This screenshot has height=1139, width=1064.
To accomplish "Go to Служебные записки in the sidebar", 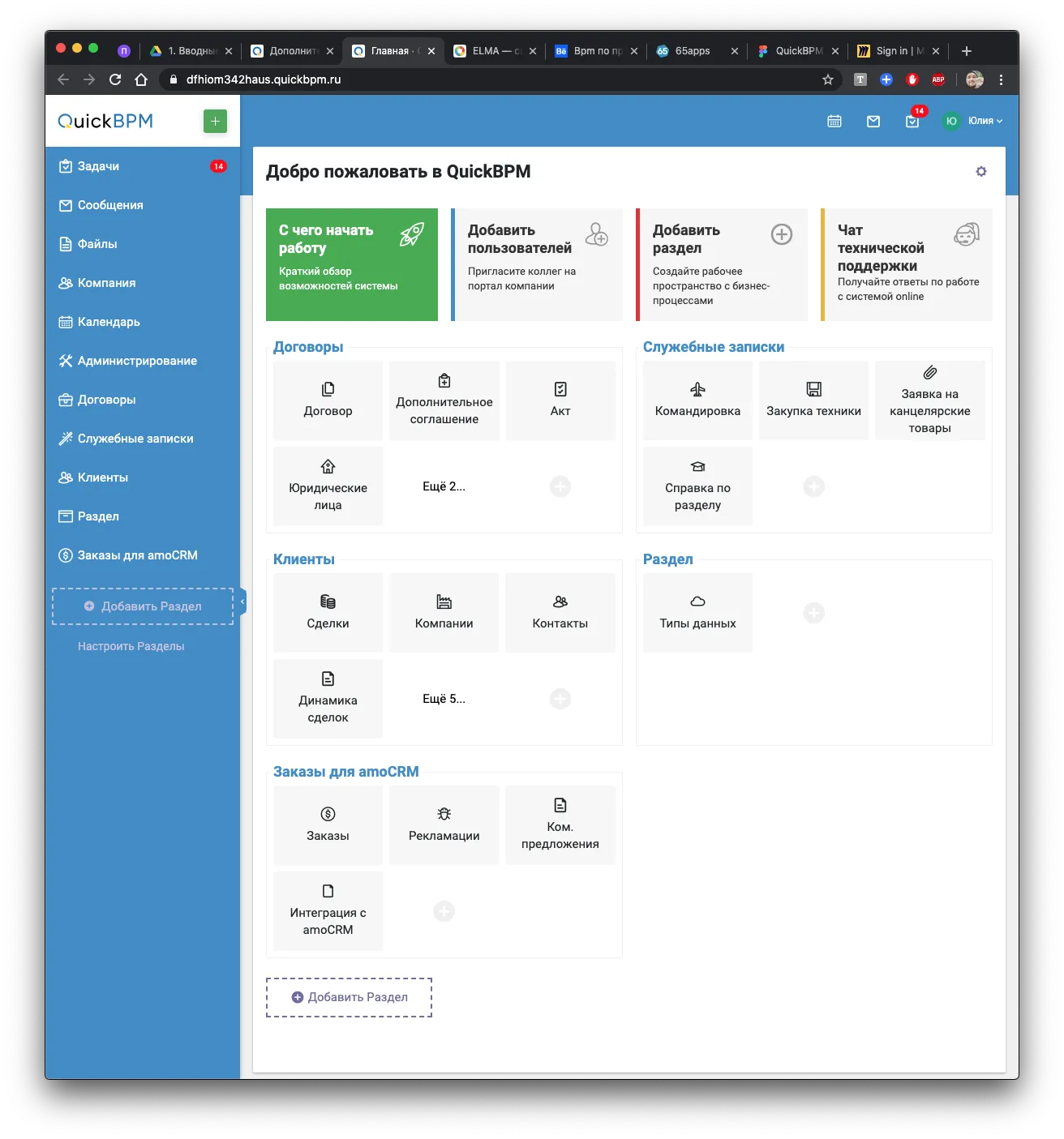I will 143,439.
